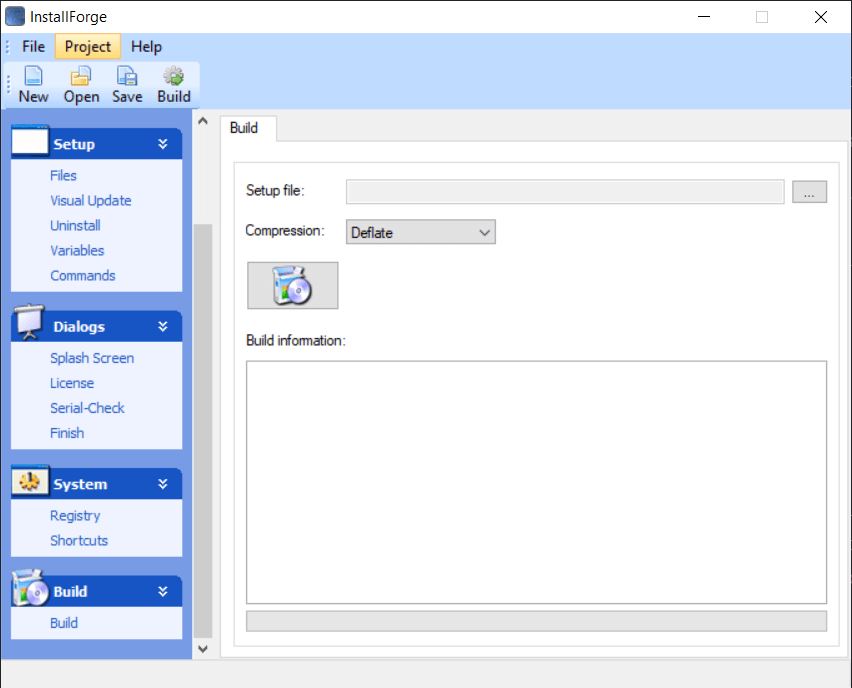Click the Dialogs section header
Viewport: 852px width, 688px height.
click(x=97, y=327)
